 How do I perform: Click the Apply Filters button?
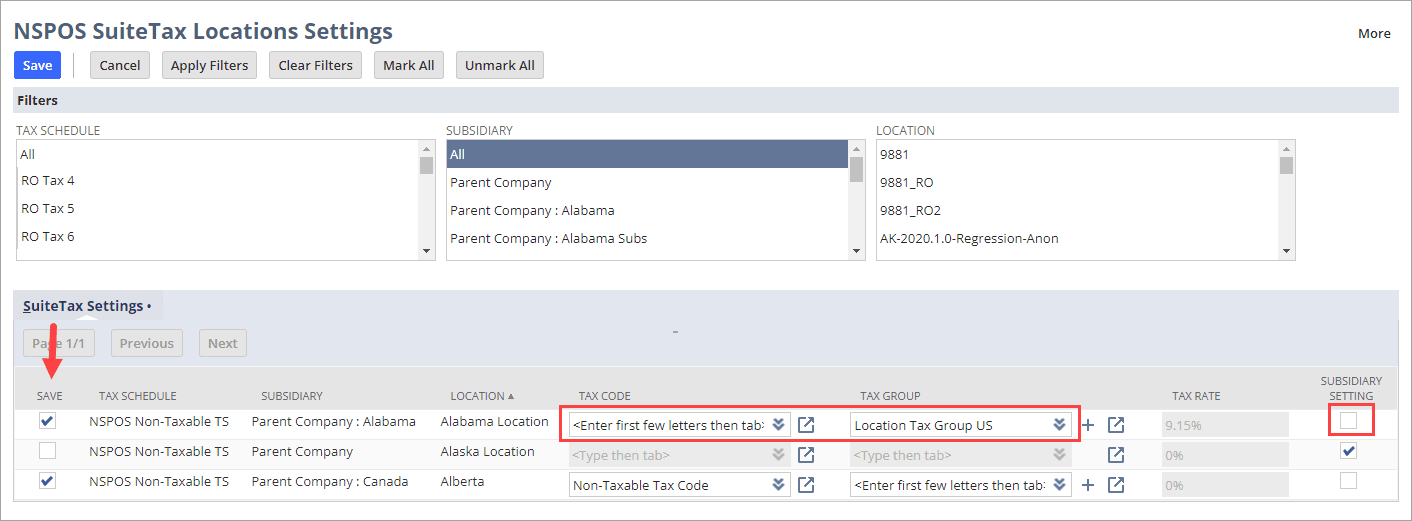pos(209,65)
